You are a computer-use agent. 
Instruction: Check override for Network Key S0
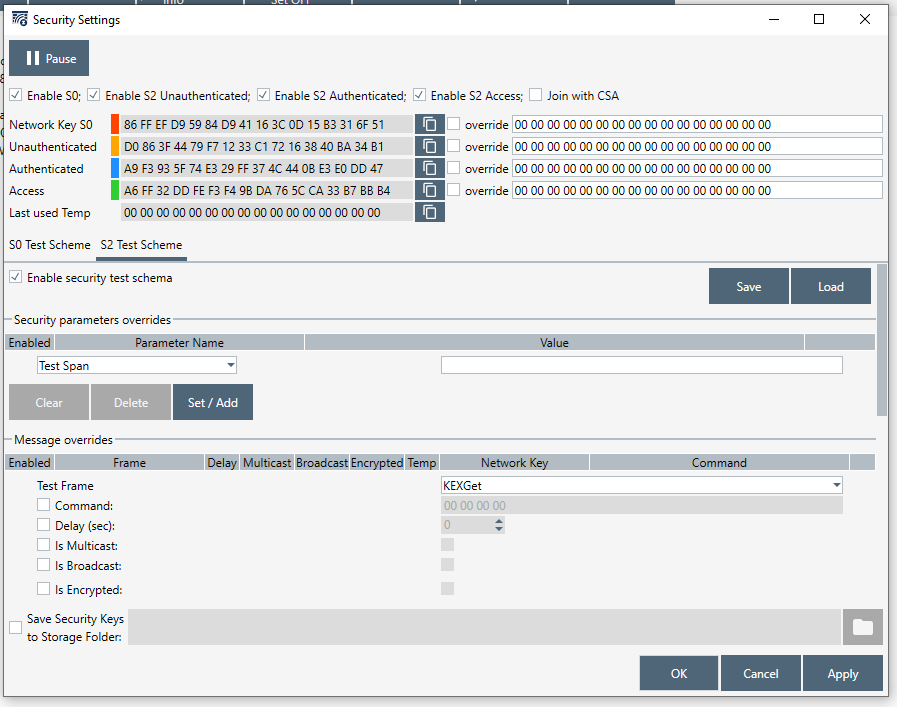(x=454, y=124)
